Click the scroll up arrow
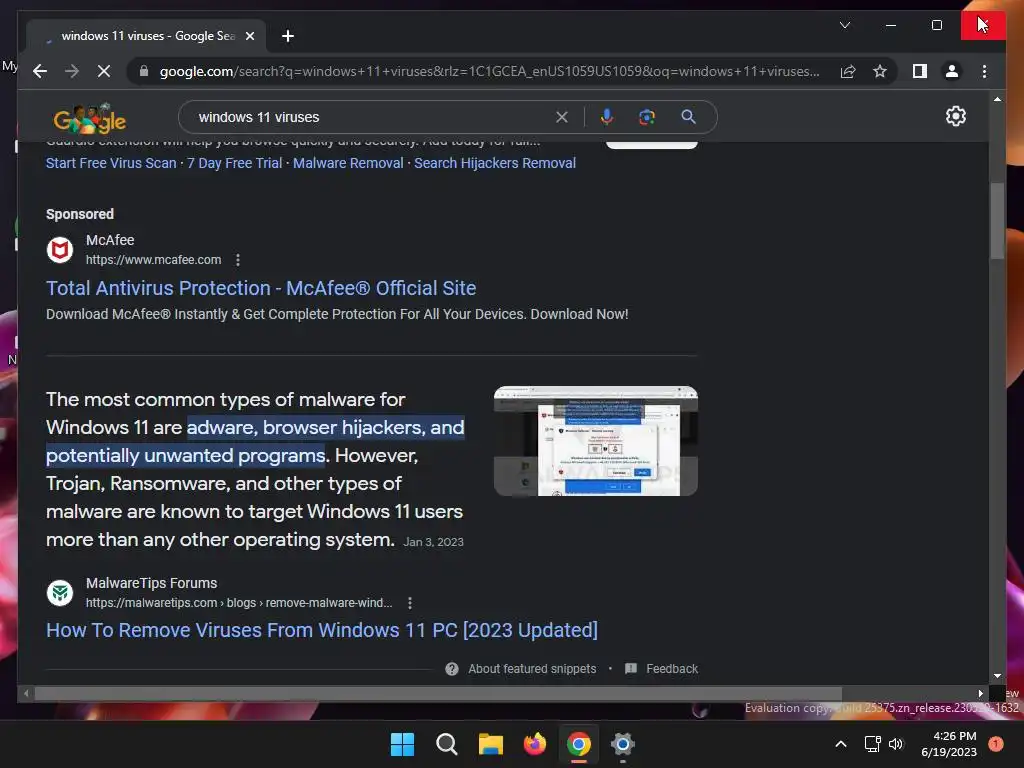 tap(997, 99)
